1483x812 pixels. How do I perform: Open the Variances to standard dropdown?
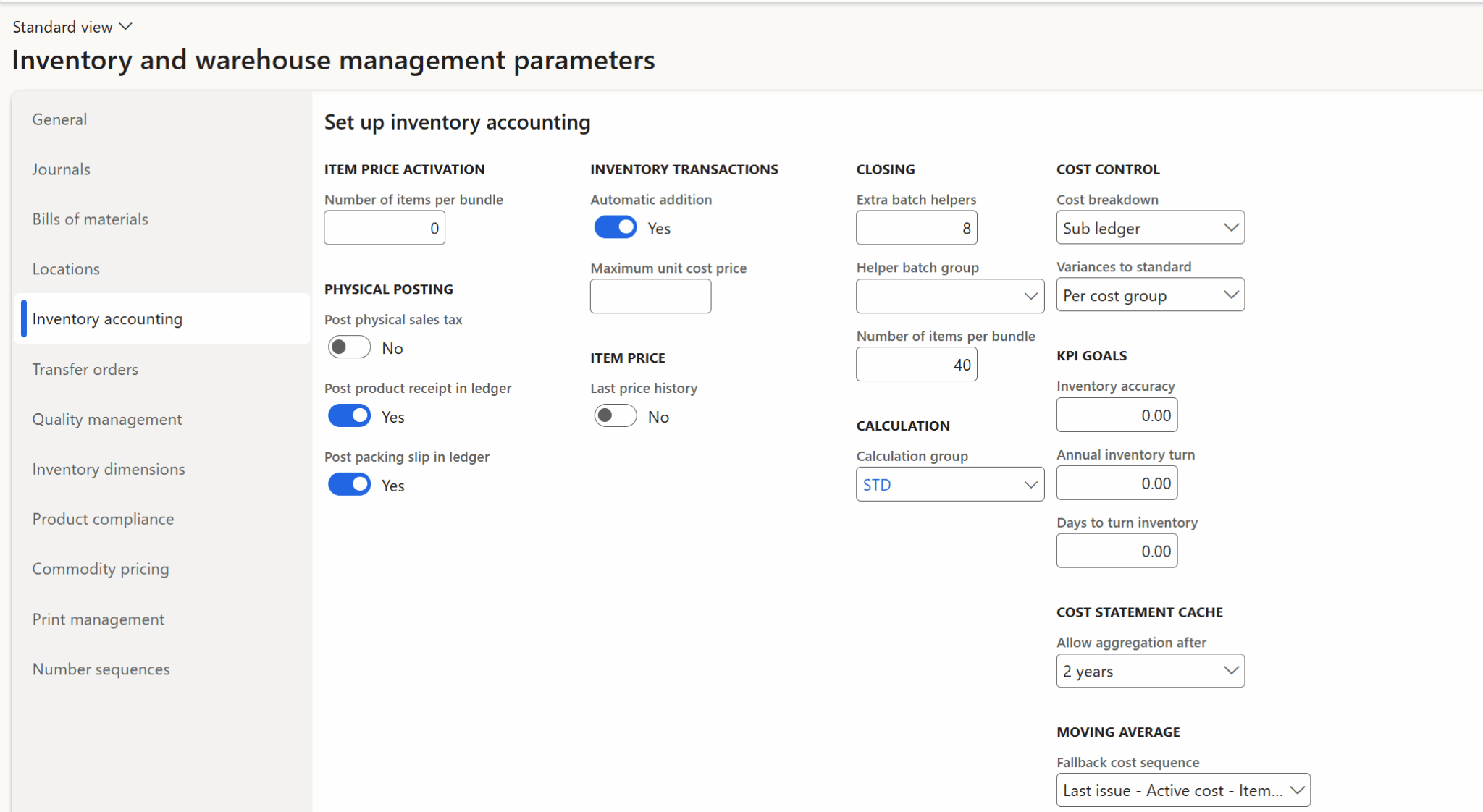(x=1150, y=295)
